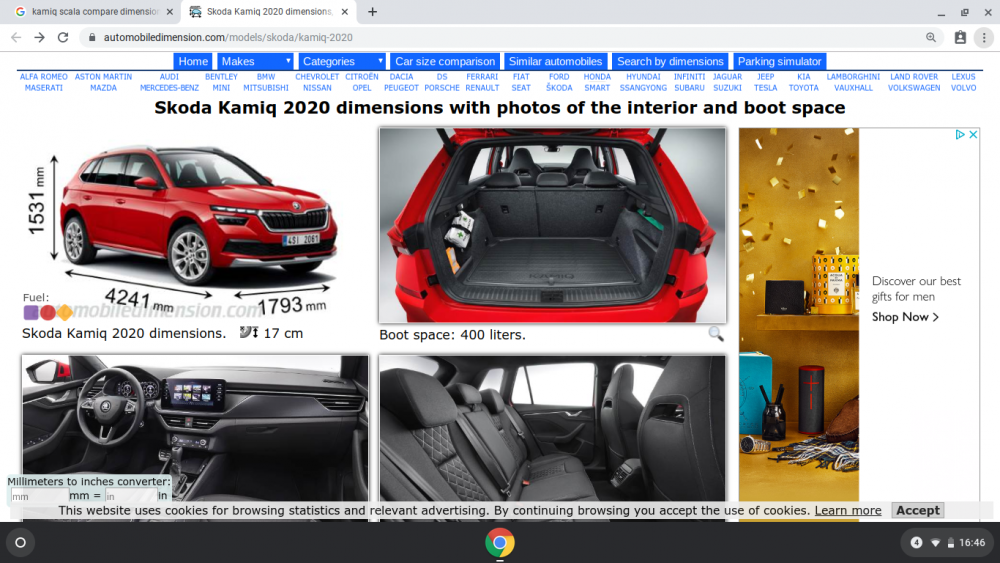Reload the page with refresh icon
The image size is (1000, 563).
point(62,38)
